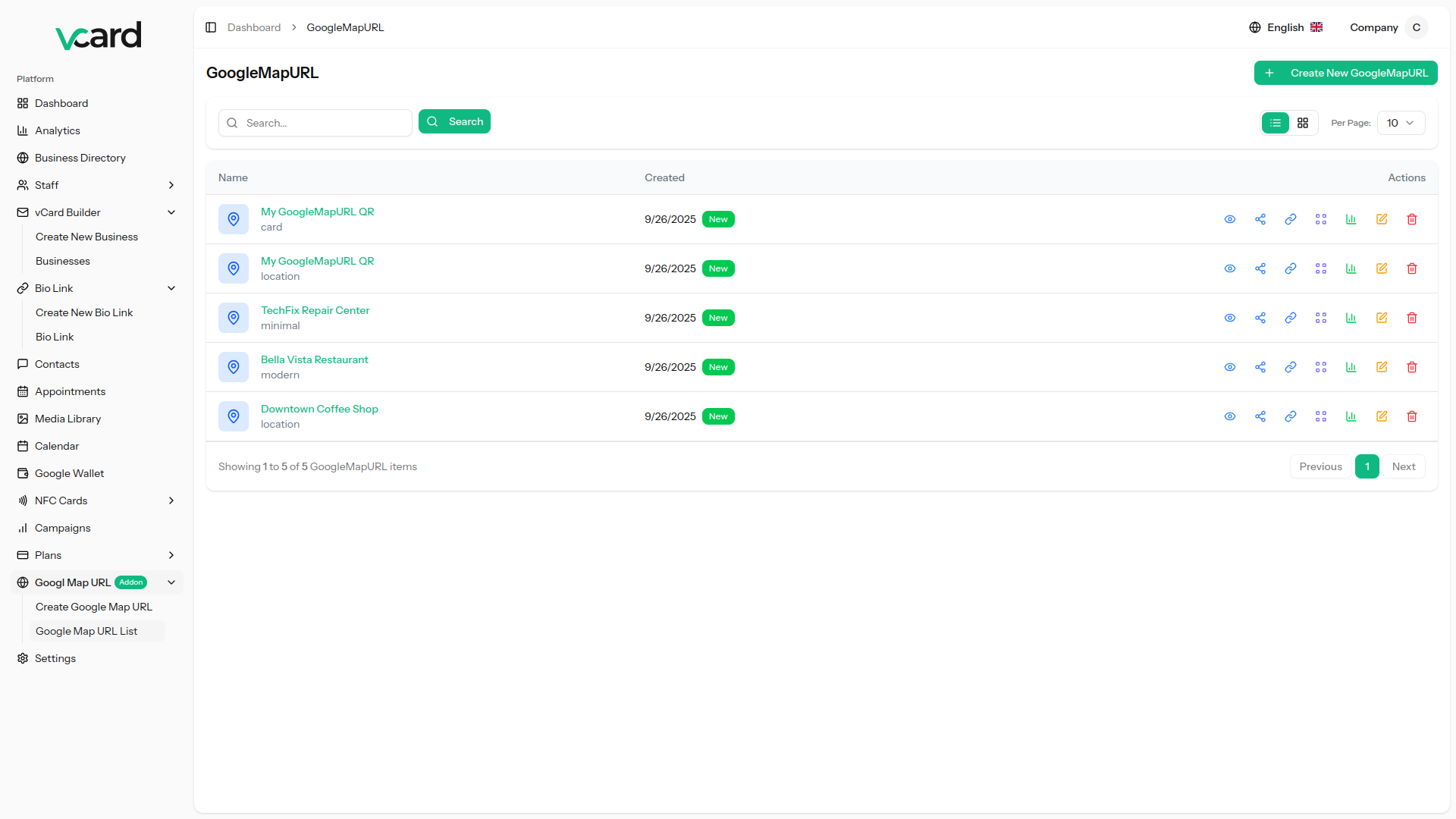This screenshot has height=819, width=1456.
Task: Open analytics chart icon for first My GoogleMapURL QR
Action: click(1351, 219)
